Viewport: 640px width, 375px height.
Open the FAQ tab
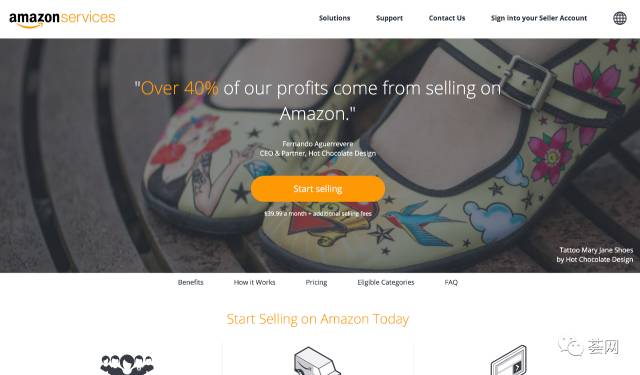[451, 282]
